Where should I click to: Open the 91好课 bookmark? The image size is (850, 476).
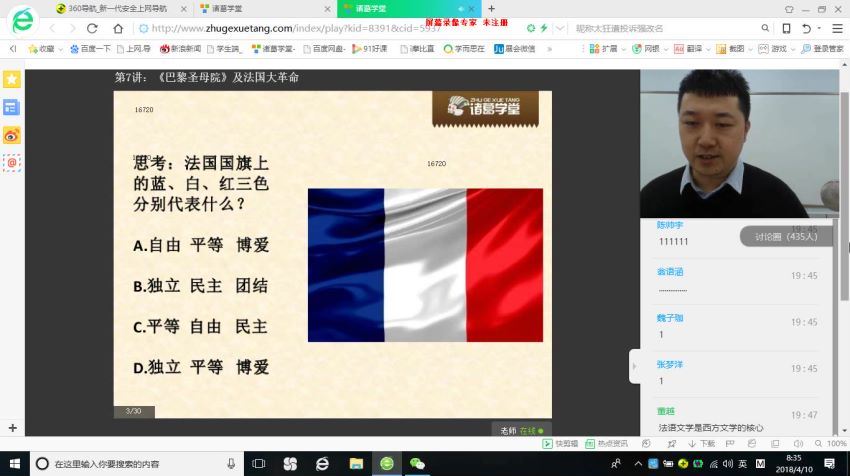370,49
